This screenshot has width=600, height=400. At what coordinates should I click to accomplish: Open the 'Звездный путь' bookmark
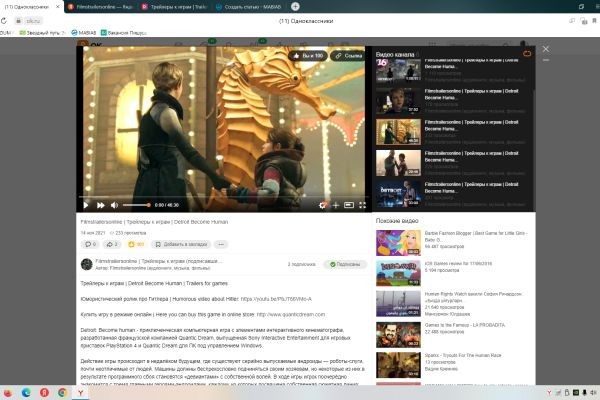point(42,33)
